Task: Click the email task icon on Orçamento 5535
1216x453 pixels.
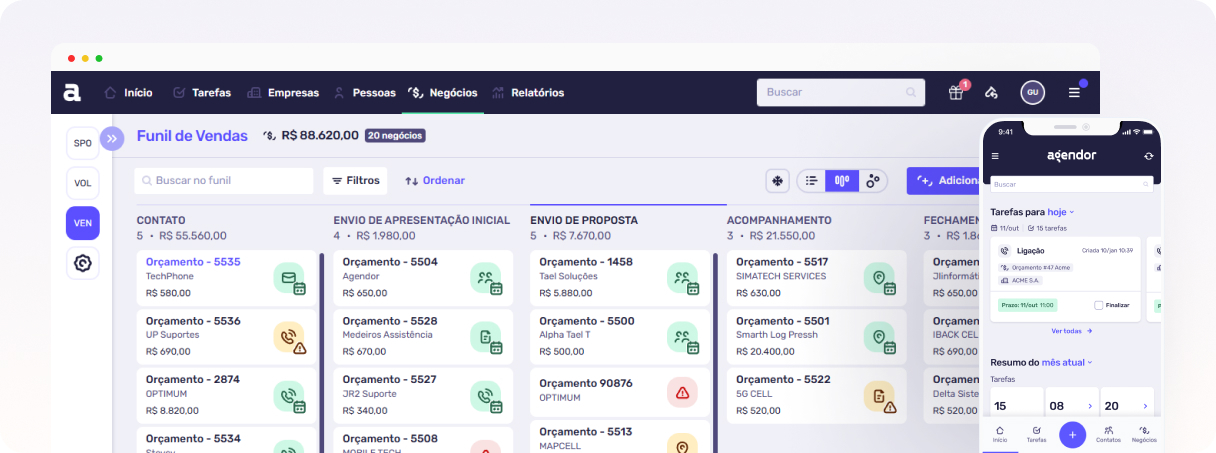Action: coord(290,278)
